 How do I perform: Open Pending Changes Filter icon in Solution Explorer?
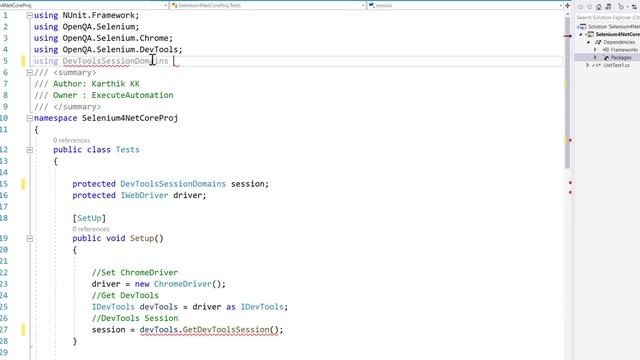coord(621,7)
